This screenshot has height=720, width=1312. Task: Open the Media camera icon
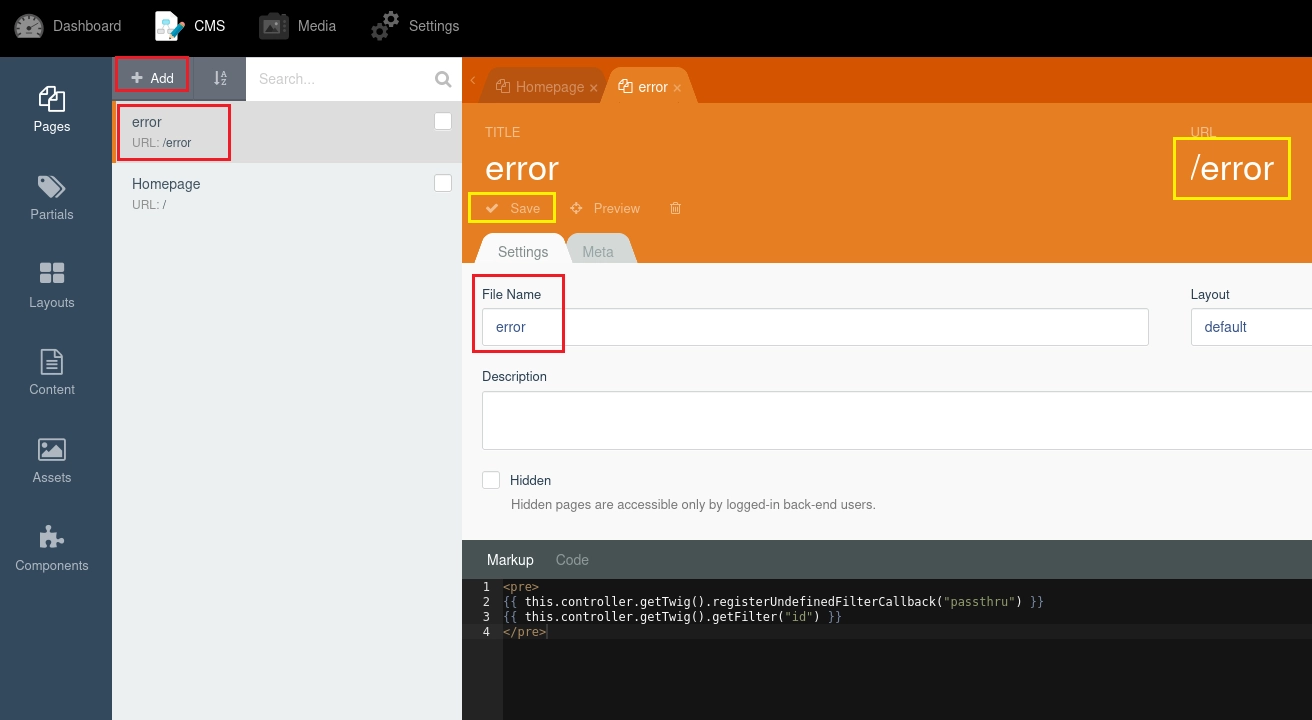point(274,26)
